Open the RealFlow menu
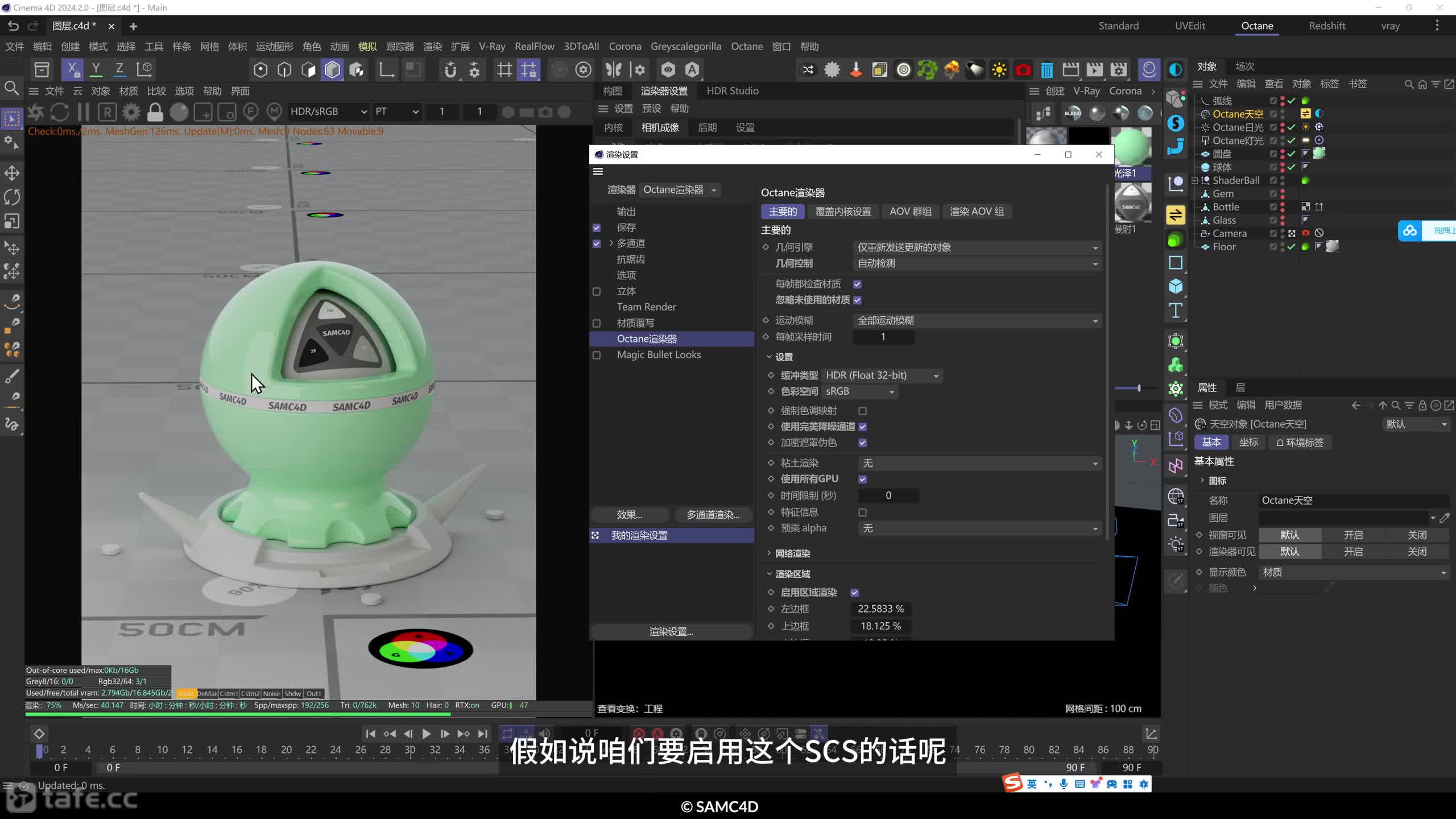Screen dimensions: 1456x819 point(534,46)
